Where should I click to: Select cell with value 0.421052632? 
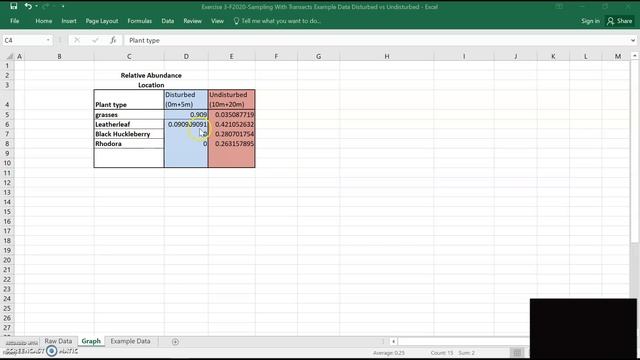(231, 124)
